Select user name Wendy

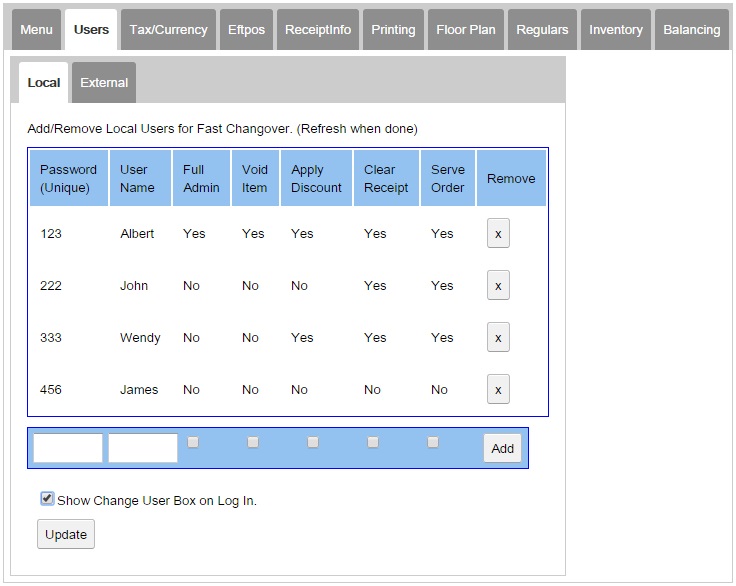(140, 338)
